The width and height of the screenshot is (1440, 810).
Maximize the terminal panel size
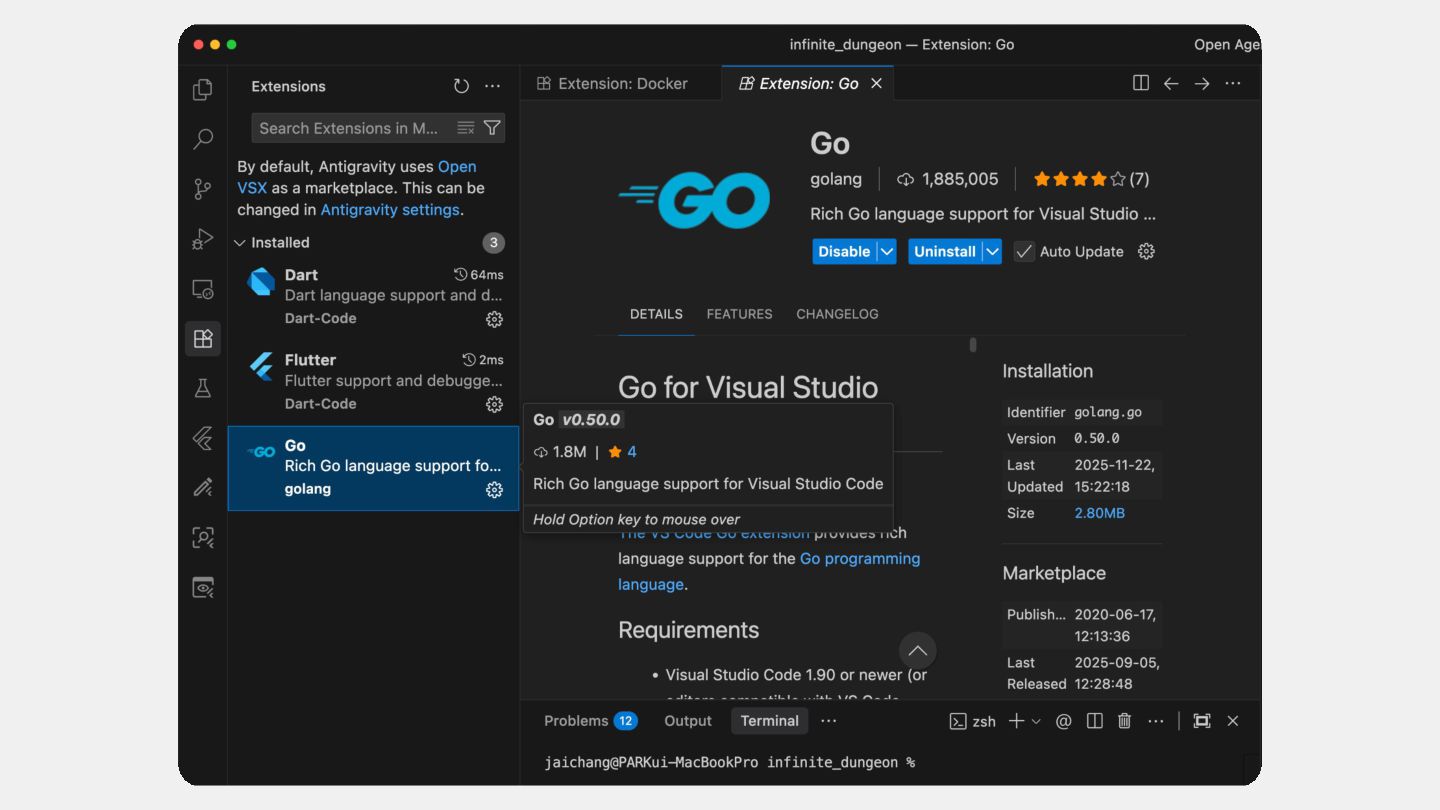pos(1202,721)
